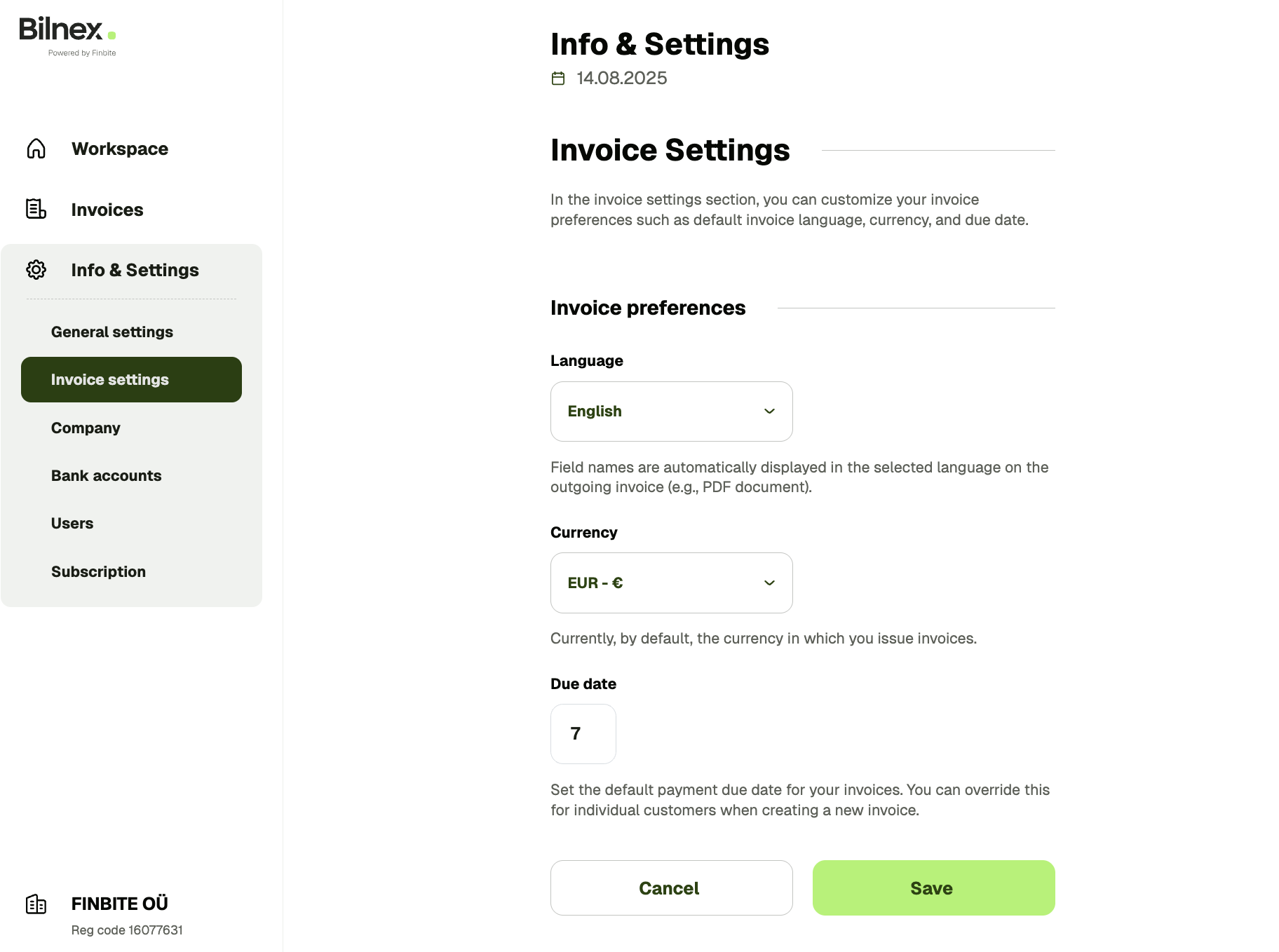Click the Cancel button
Image resolution: width=1279 pixels, height=952 pixels.
[671, 888]
